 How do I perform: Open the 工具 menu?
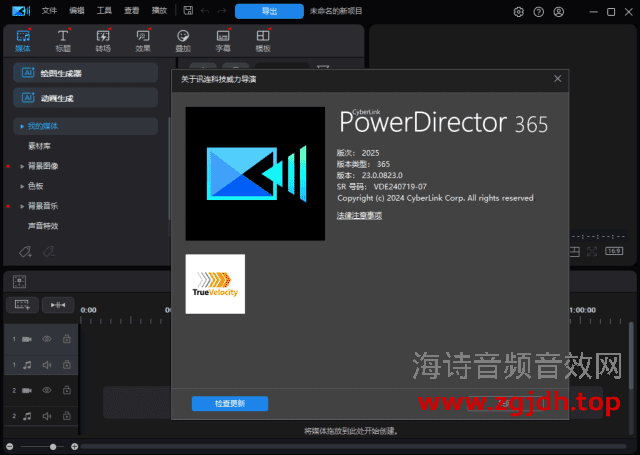point(104,11)
